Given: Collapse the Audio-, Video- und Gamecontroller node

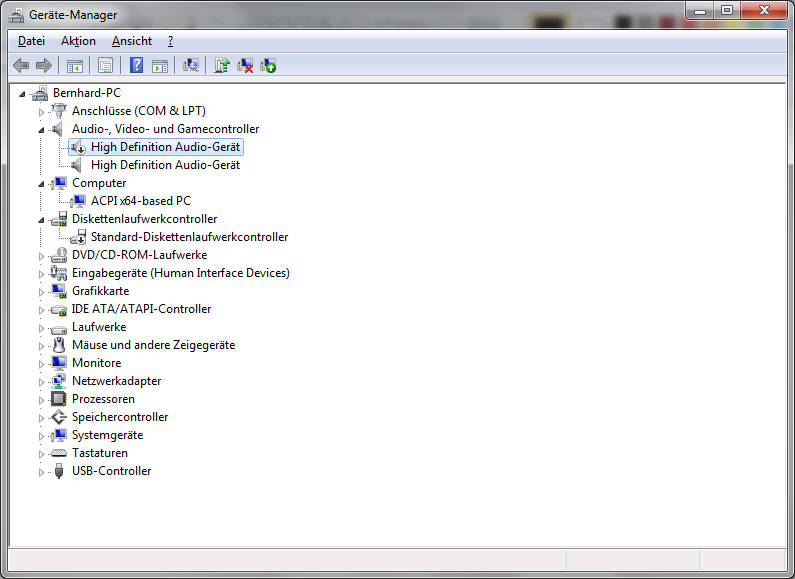Looking at the screenshot, I should tap(42, 130).
